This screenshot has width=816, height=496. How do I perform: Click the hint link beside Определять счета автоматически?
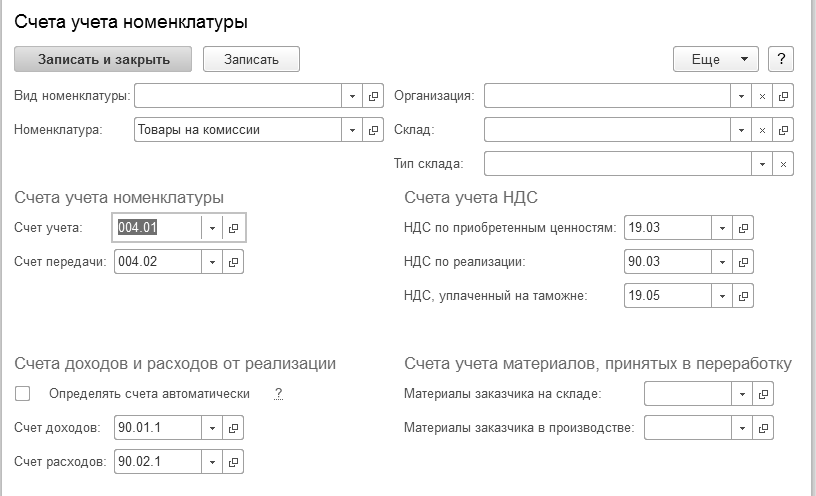279,394
